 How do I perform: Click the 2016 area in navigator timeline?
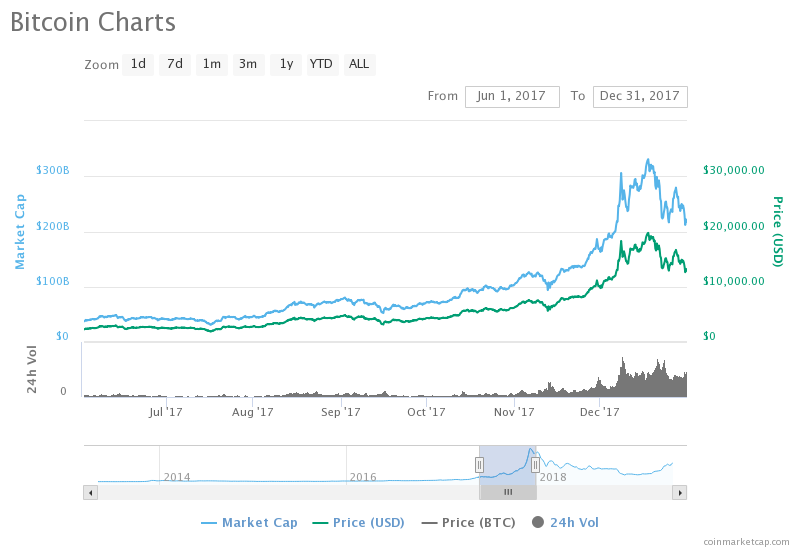363,477
